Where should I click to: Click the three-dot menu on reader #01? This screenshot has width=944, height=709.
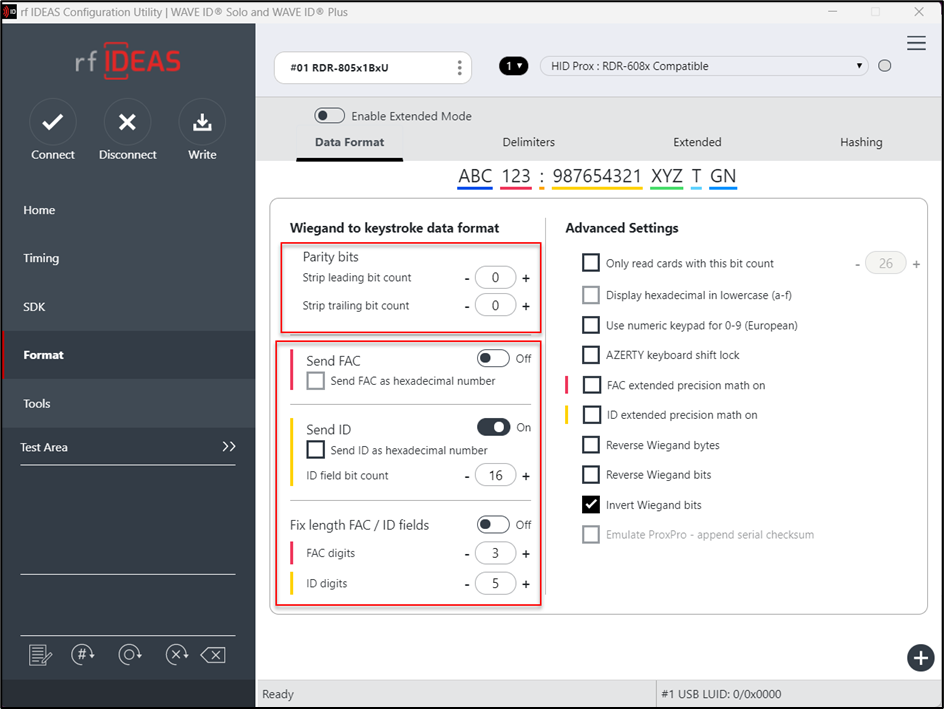(459, 67)
